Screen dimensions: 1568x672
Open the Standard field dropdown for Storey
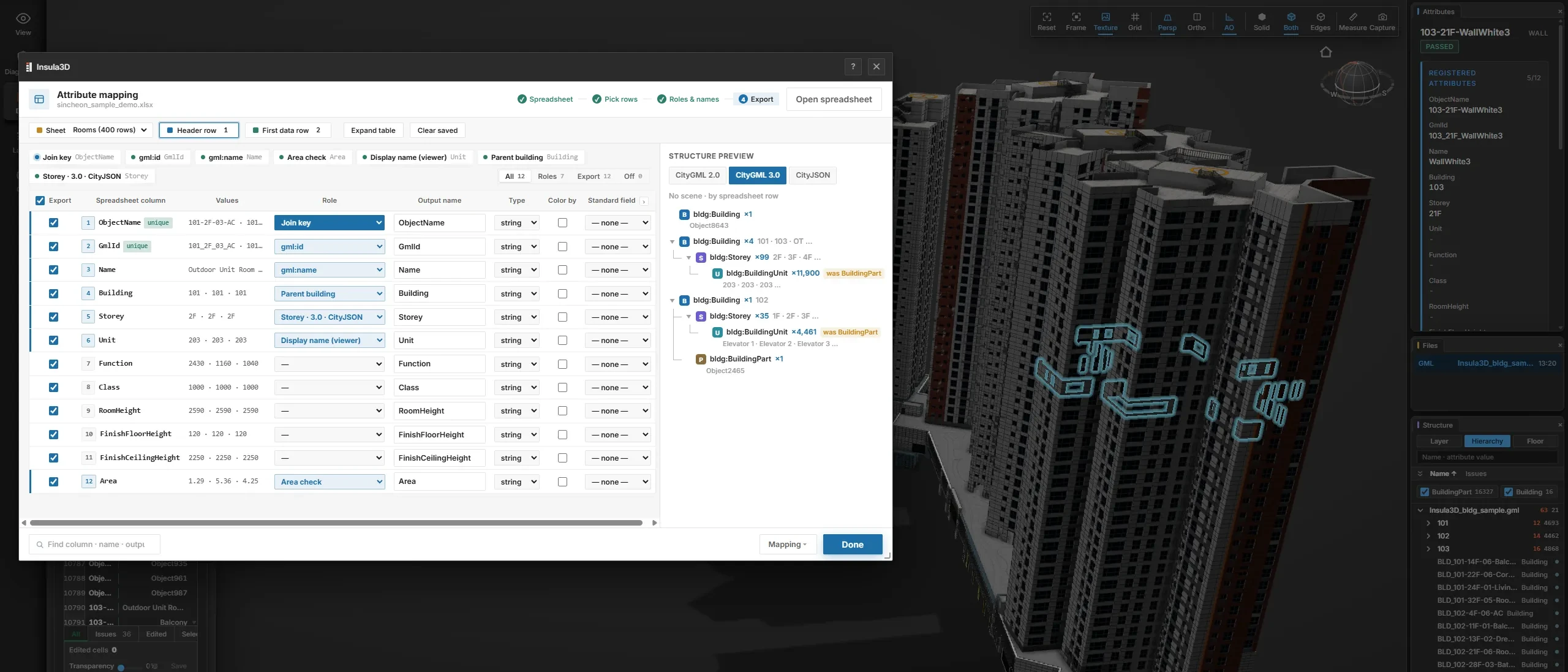tap(617, 317)
